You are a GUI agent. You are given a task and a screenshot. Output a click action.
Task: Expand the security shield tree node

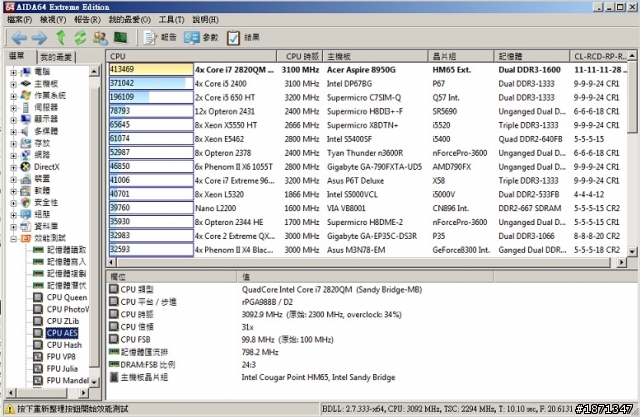[13, 203]
